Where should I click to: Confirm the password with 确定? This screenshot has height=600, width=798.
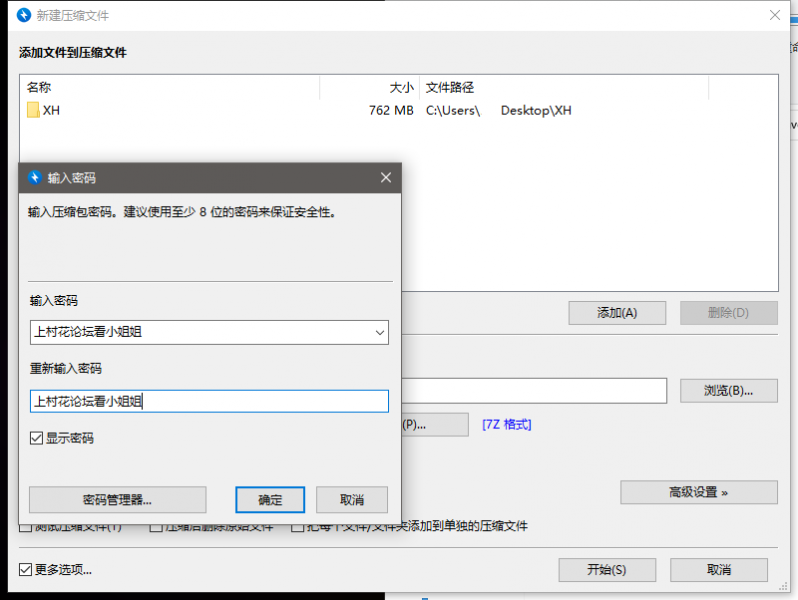pyautogui.click(x=270, y=500)
